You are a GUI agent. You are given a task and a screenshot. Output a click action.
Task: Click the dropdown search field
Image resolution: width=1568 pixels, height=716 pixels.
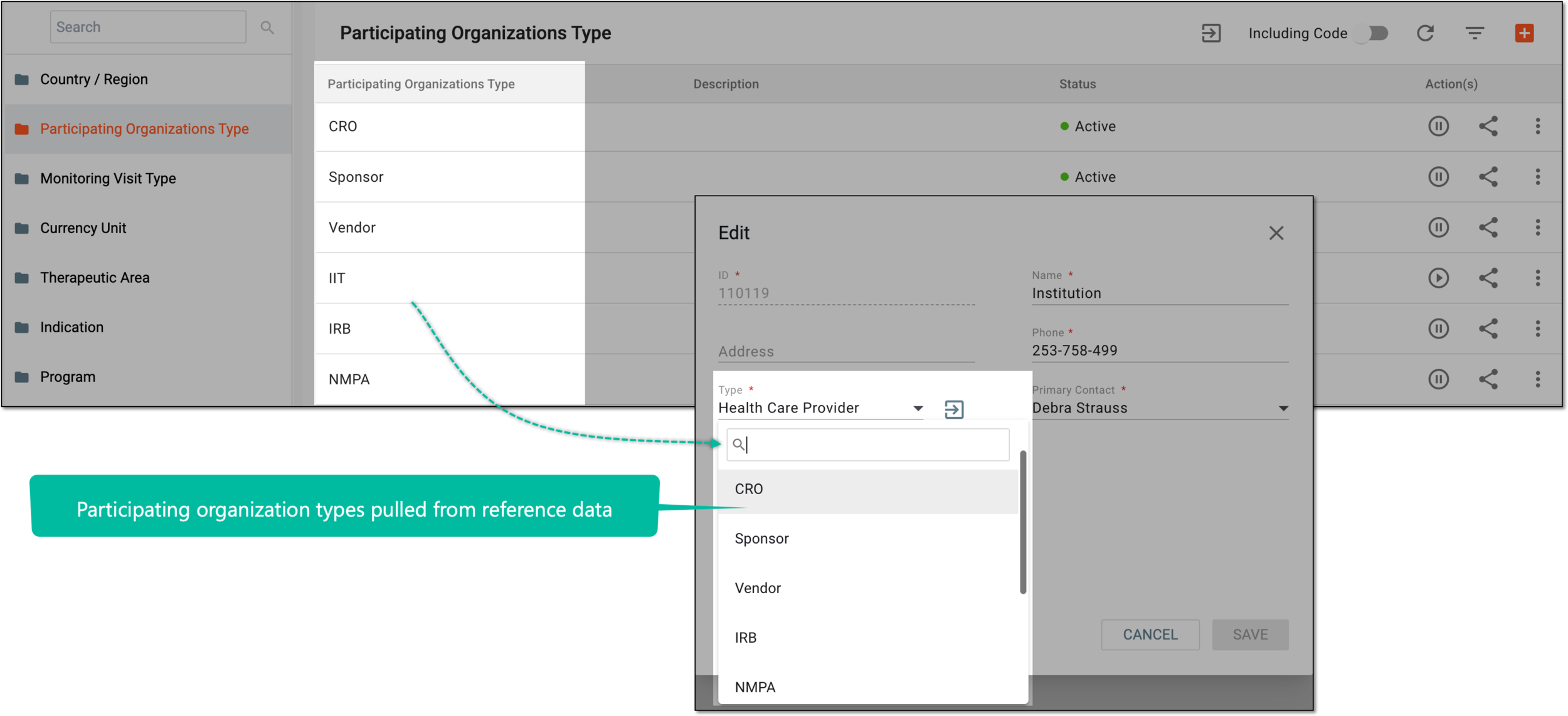tap(868, 445)
